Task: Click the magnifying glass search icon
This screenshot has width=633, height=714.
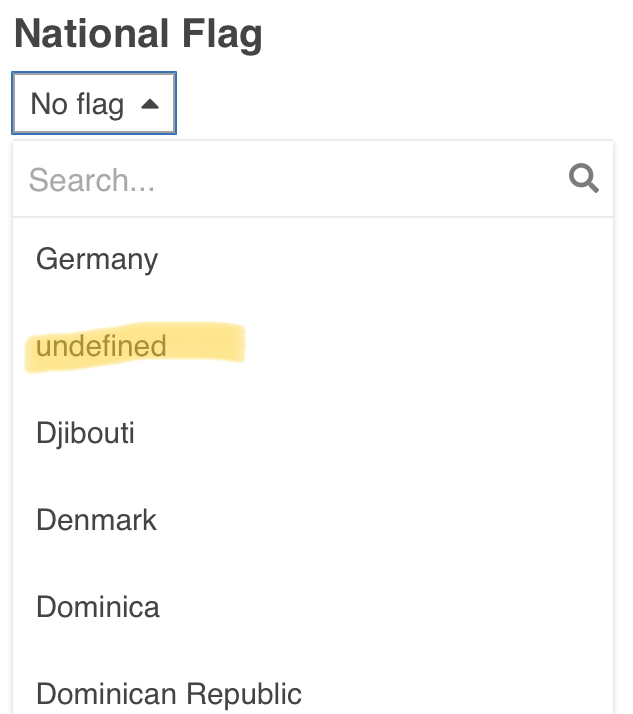Action: [x=583, y=178]
